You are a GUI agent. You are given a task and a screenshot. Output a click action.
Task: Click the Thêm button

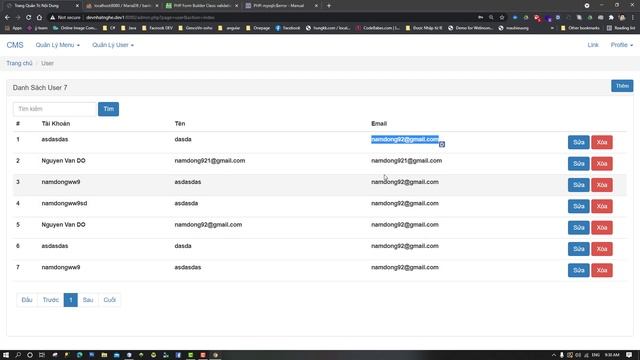(x=622, y=86)
